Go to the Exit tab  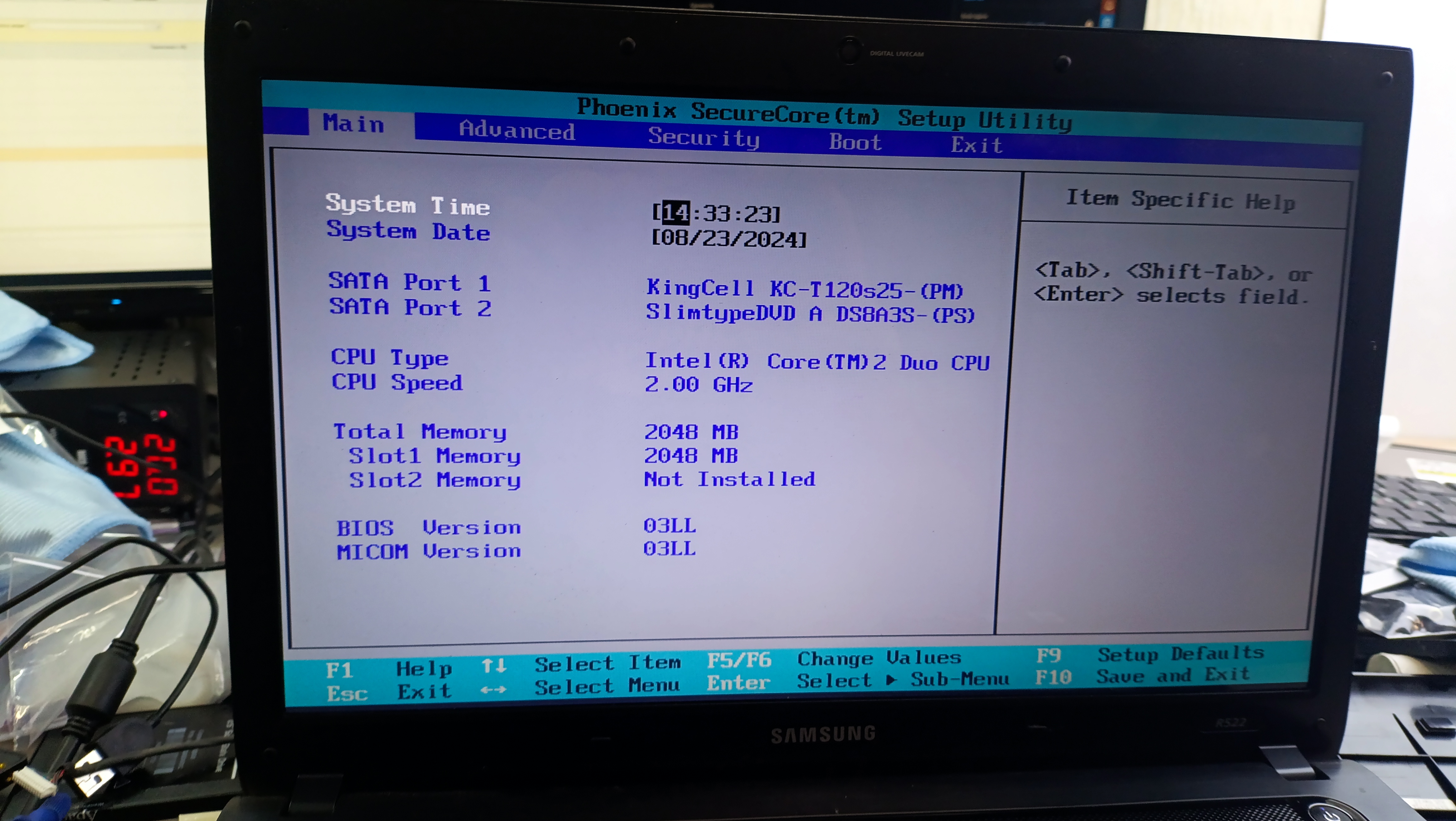point(977,144)
